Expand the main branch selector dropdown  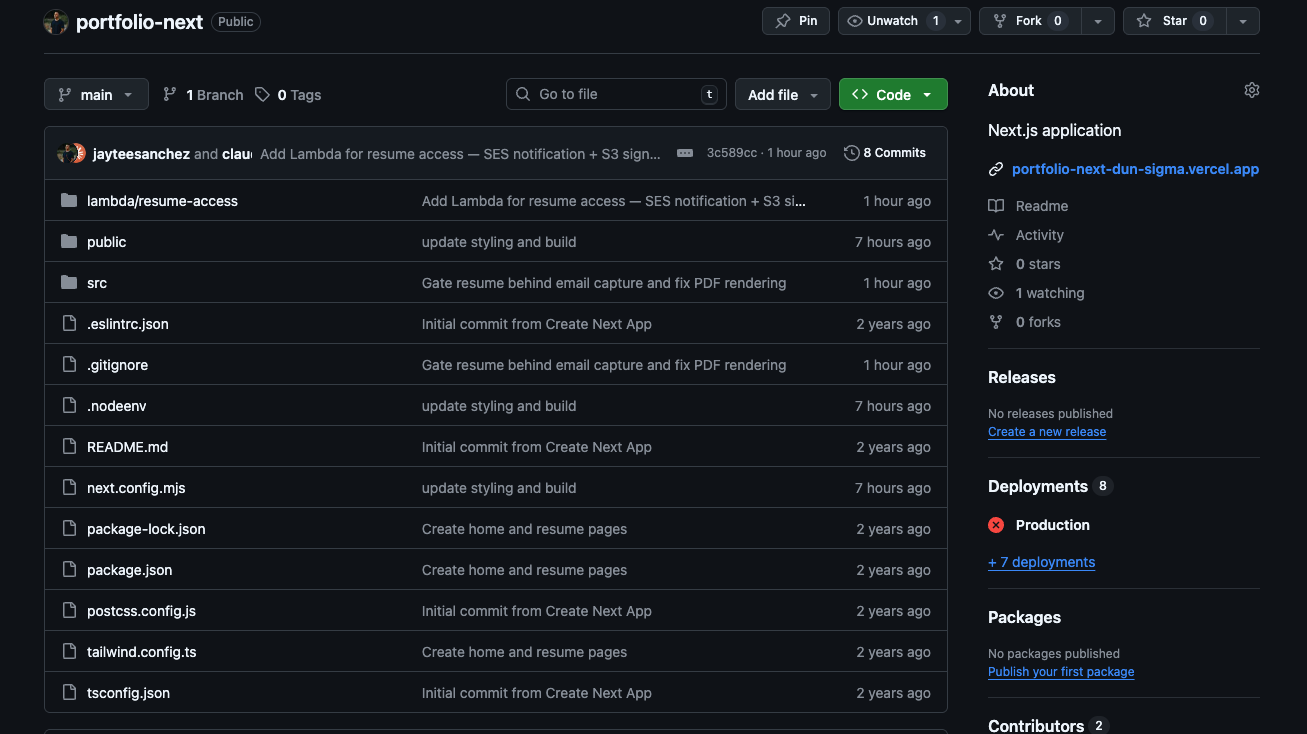point(96,95)
